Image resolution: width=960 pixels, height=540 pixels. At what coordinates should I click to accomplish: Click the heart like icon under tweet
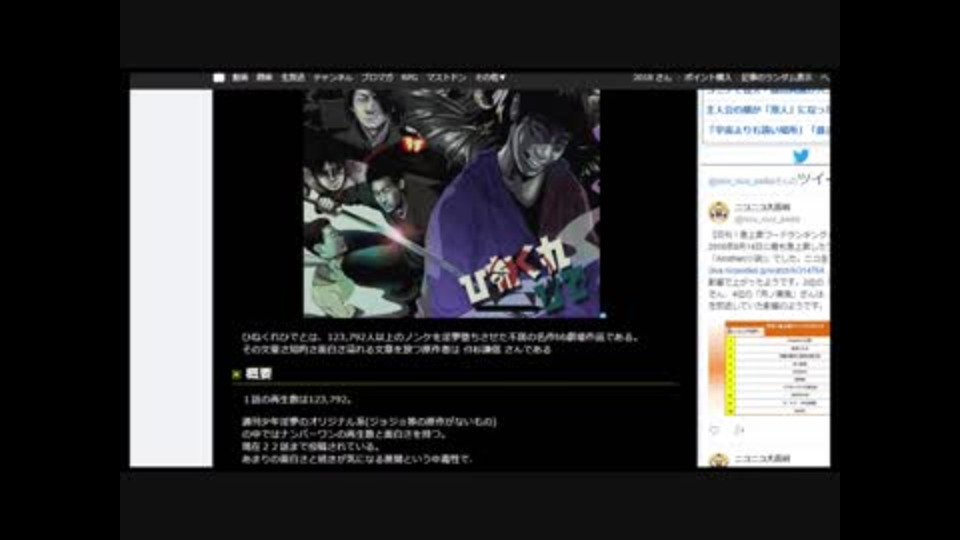coord(714,430)
